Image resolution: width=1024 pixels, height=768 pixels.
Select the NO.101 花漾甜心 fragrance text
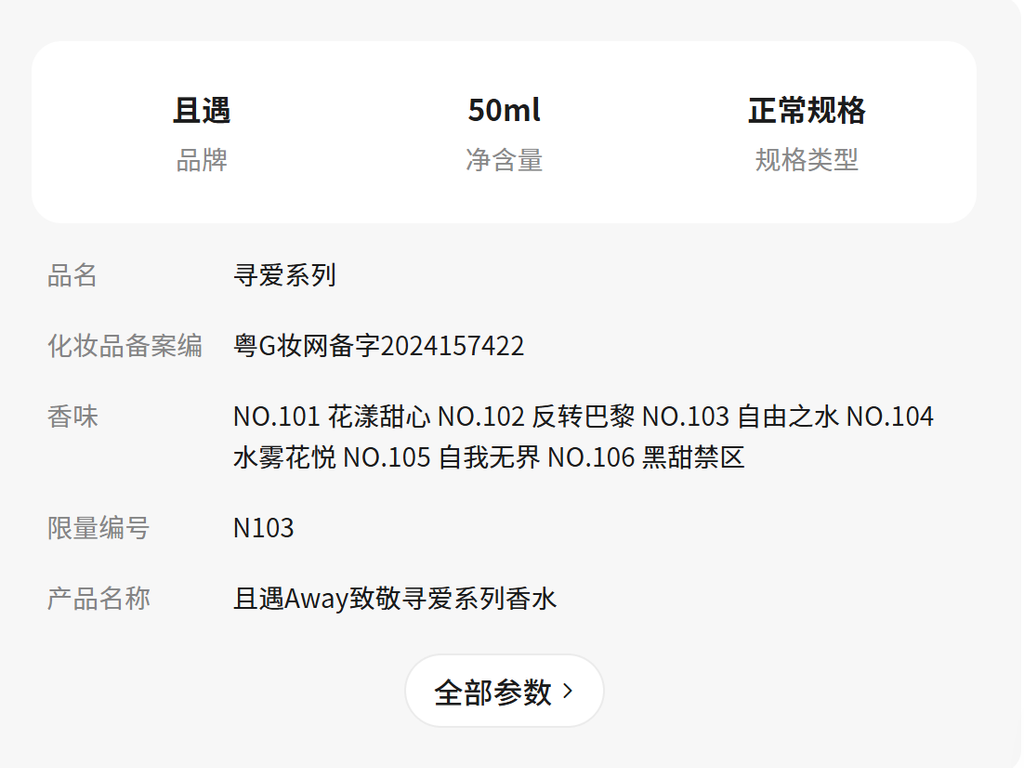click(x=332, y=416)
